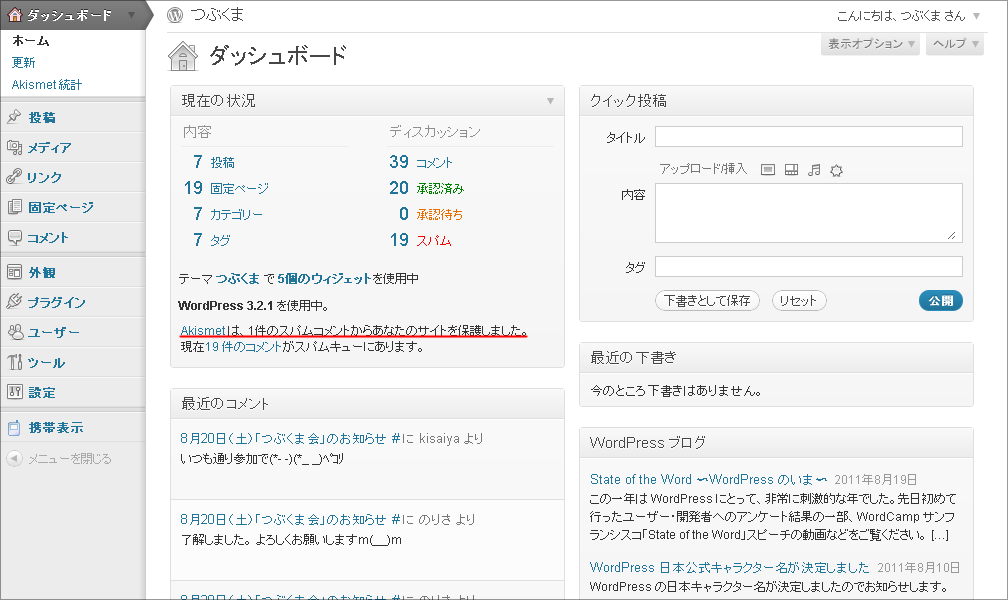Click the Comments (コメント) bubble icon
The image size is (1008, 600).
[14, 237]
